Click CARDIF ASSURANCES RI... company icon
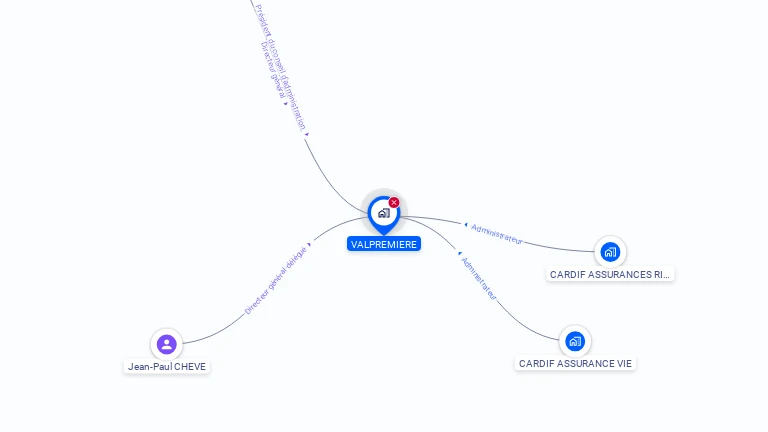Image resolution: width=768 pixels, height=432 pixels. tap(610, 252)
